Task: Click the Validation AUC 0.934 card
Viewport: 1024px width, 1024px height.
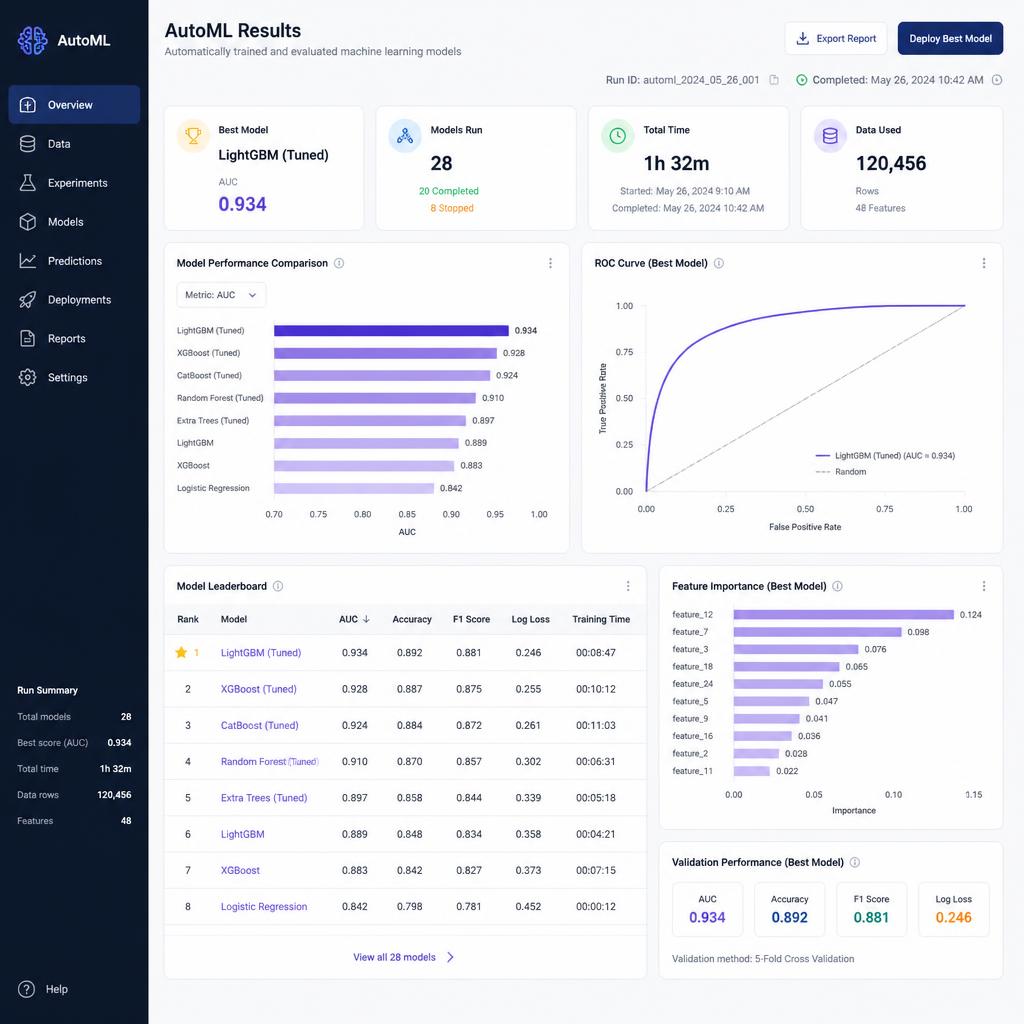Action: pyautogui.click(x=707, y=909)
